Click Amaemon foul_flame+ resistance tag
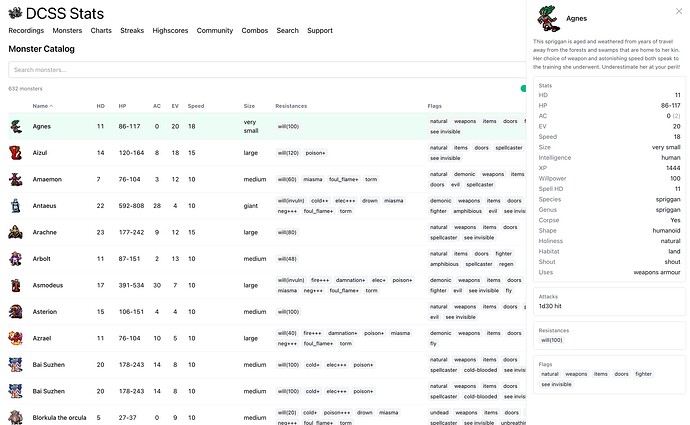The width and height of the screenshot is (690, 425). pos(344,179)
